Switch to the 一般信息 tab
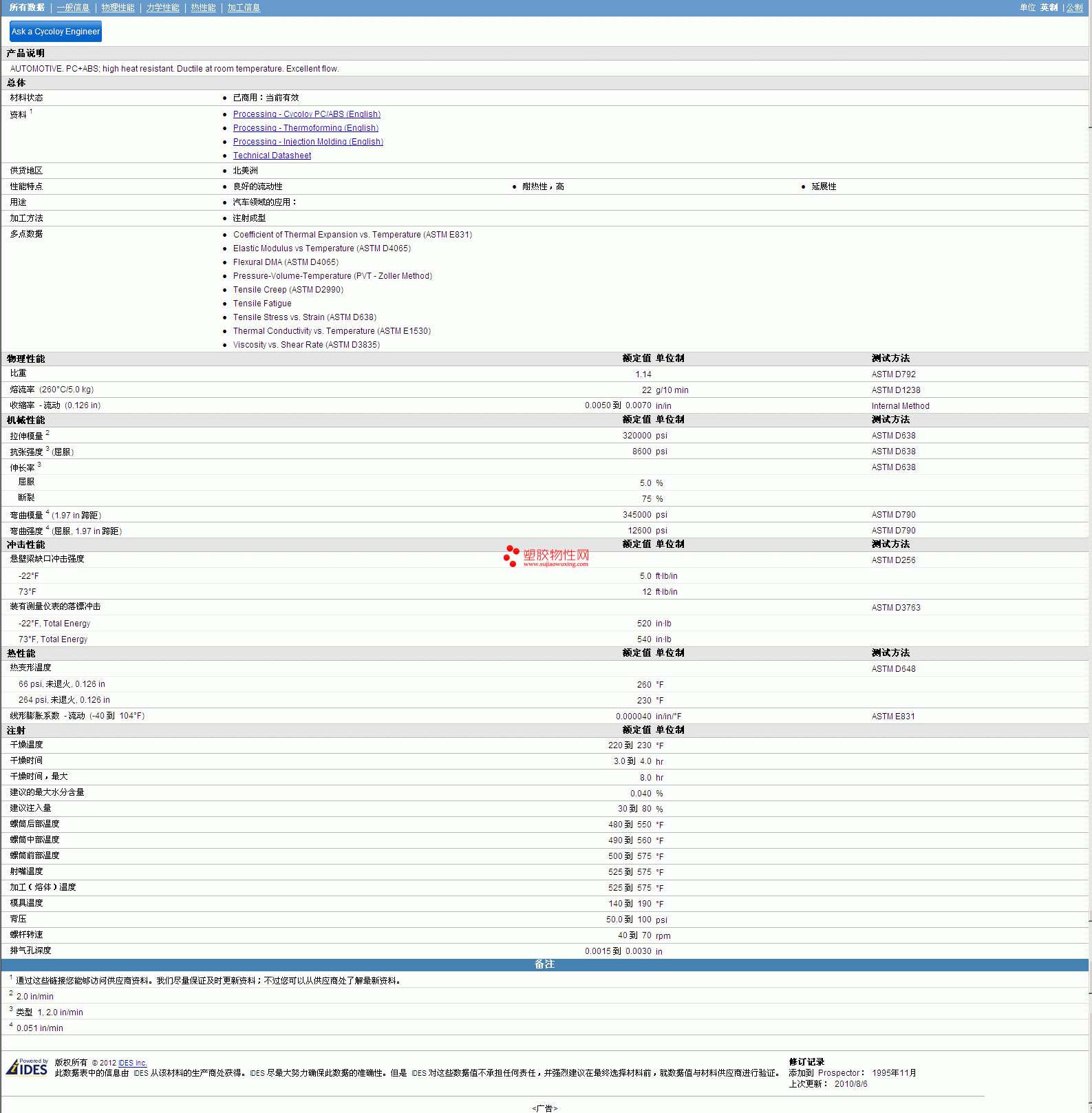This screenshot has height=1113, width=1092. click(73, 8)
